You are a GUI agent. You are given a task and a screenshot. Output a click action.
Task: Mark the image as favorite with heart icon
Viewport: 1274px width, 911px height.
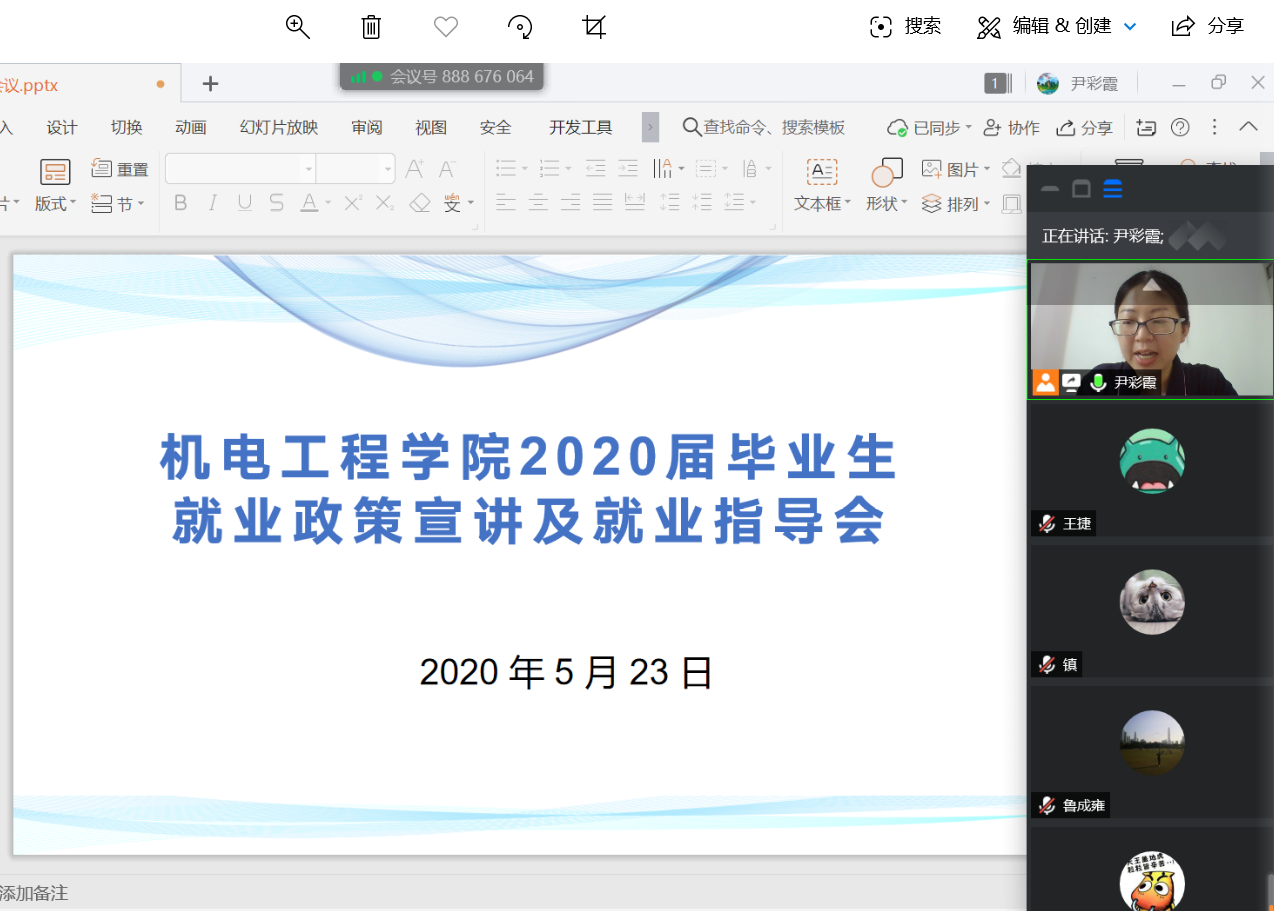pos(446,27)
